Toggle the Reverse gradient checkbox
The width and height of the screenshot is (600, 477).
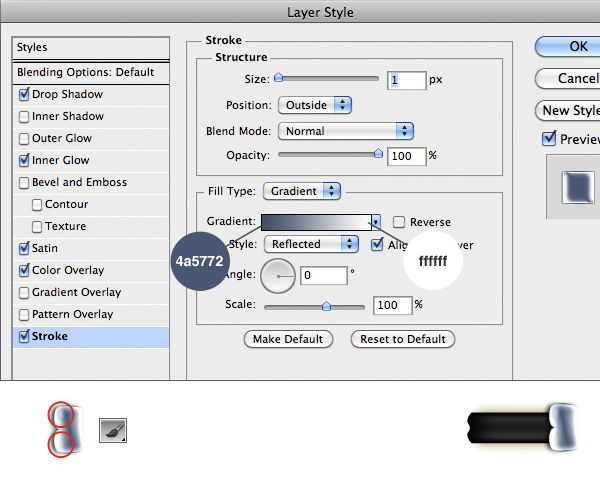point(399,222)
